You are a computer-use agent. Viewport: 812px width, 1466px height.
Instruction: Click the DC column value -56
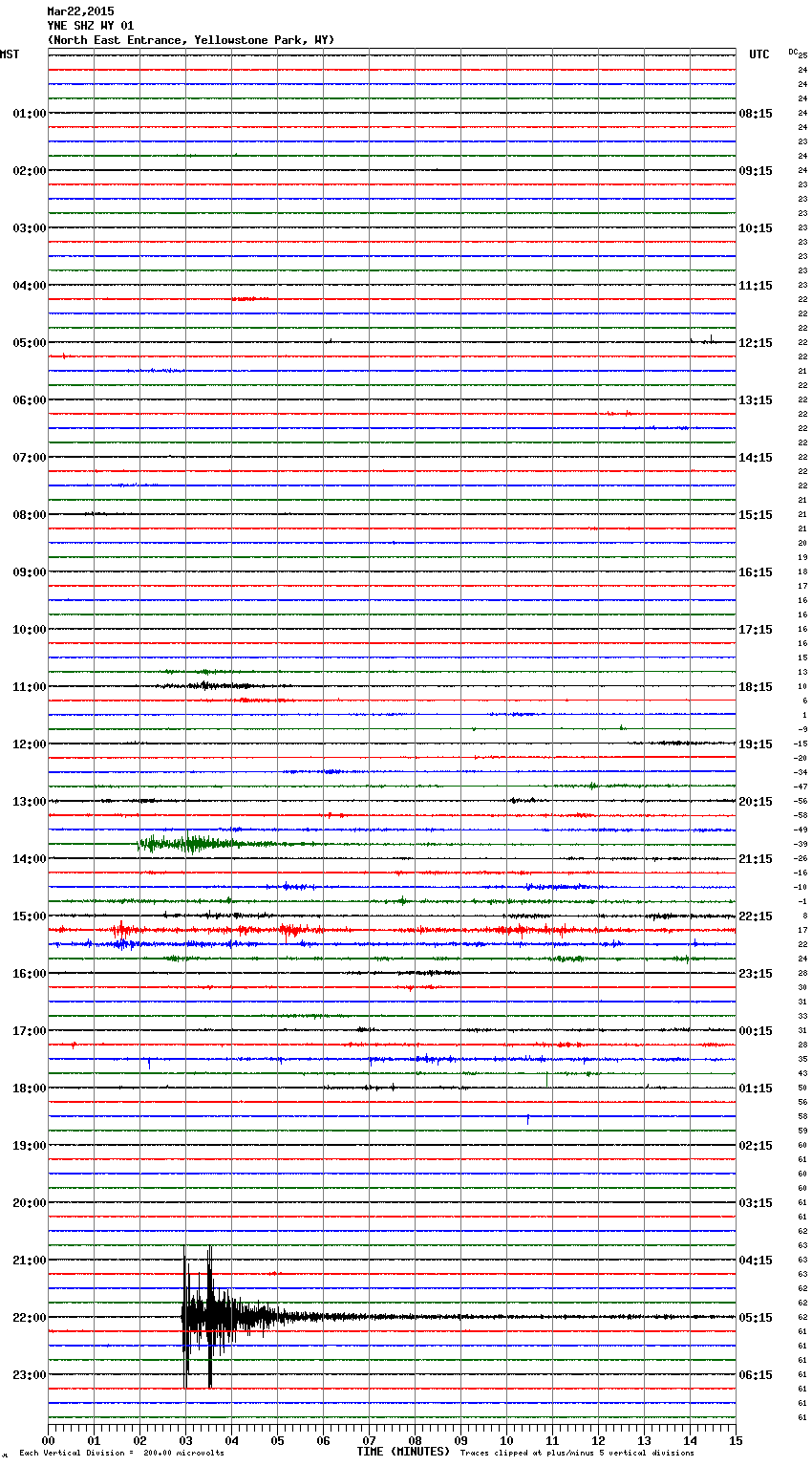(801, 802)
